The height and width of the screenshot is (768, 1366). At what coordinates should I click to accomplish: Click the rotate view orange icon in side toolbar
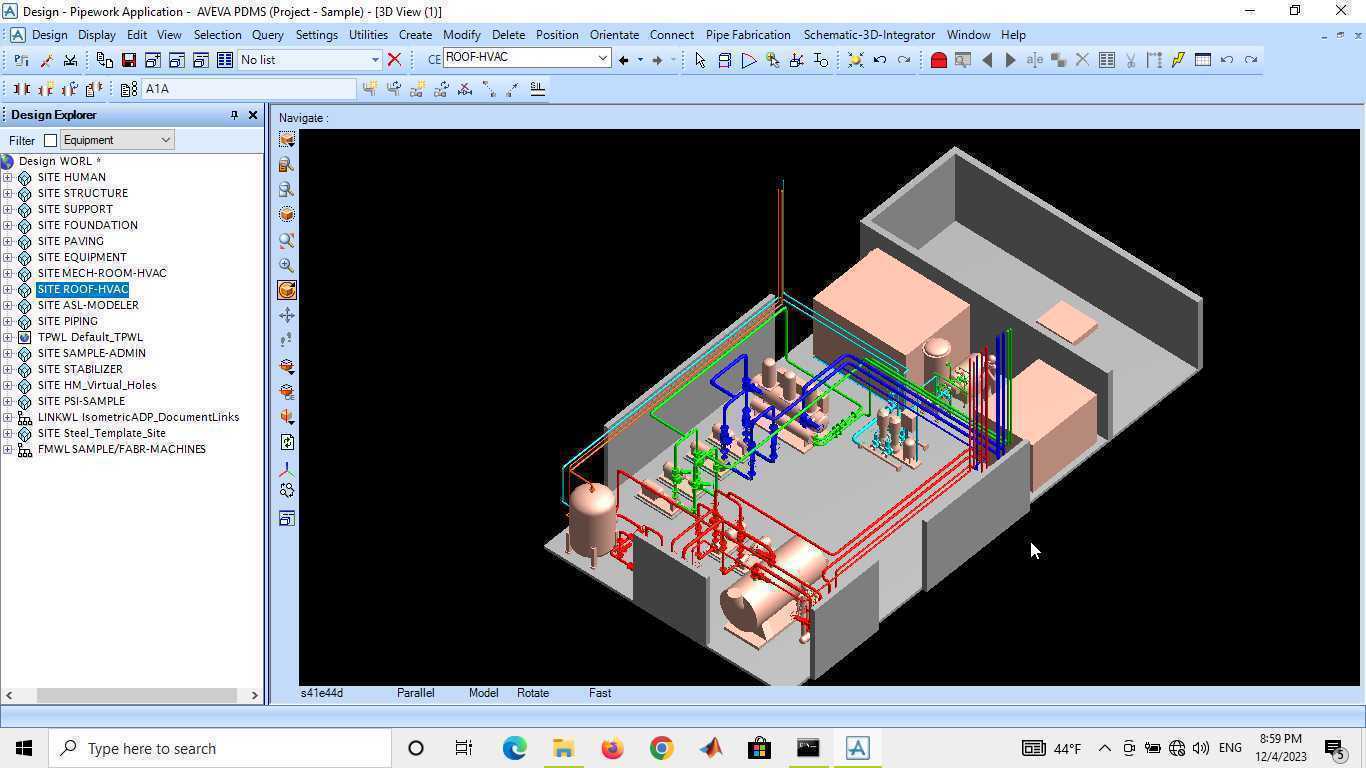(x=287, y=290)
